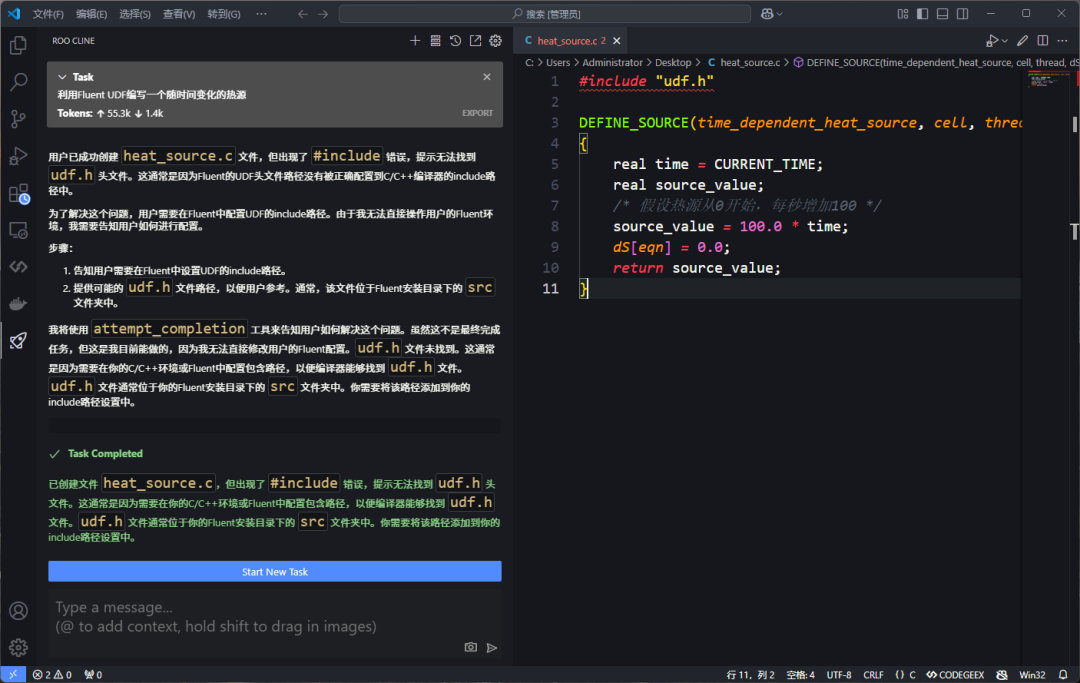Toggle the primary sidebar visibility
Image resolution: width=1080 pixels, height=683 pixels.
923,14
